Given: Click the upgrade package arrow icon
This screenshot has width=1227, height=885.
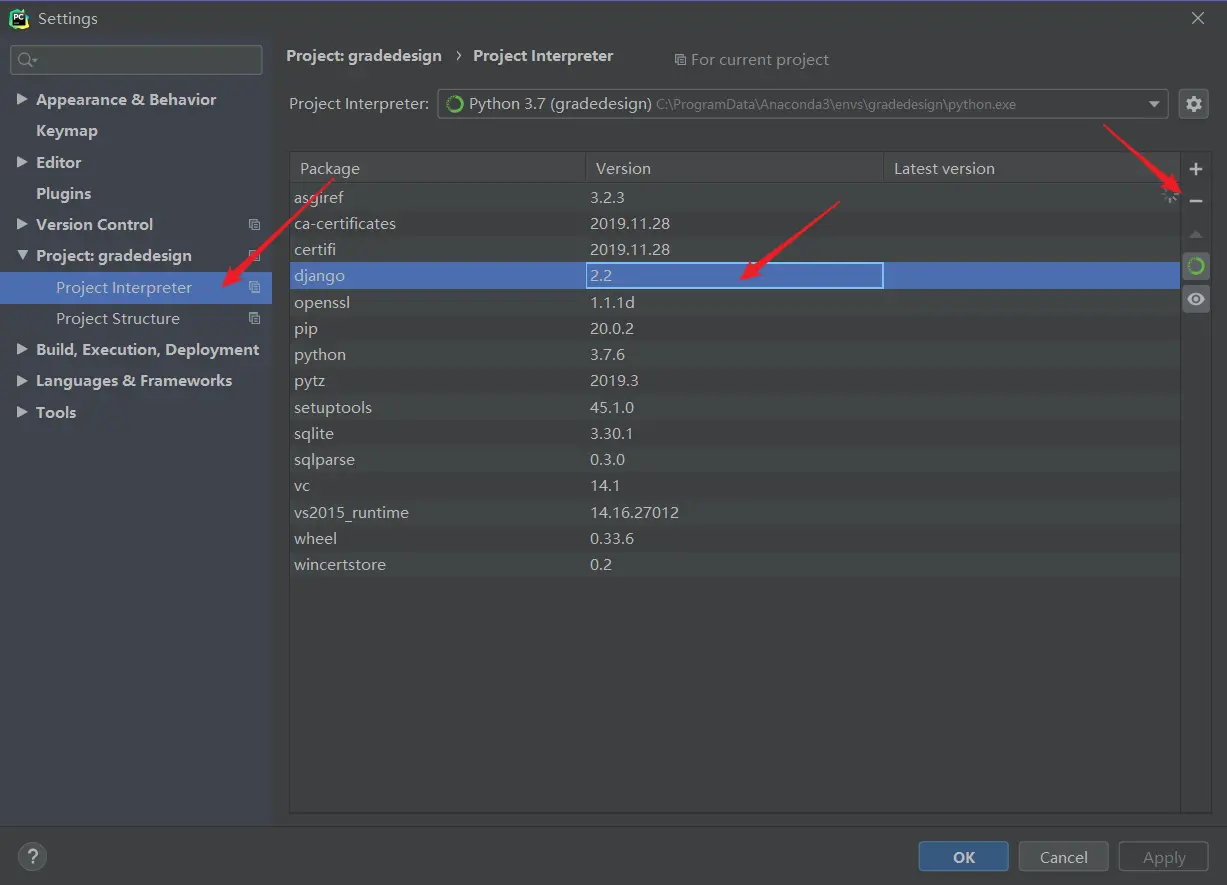Looking at the screenshot, I should coord(1195,234).
